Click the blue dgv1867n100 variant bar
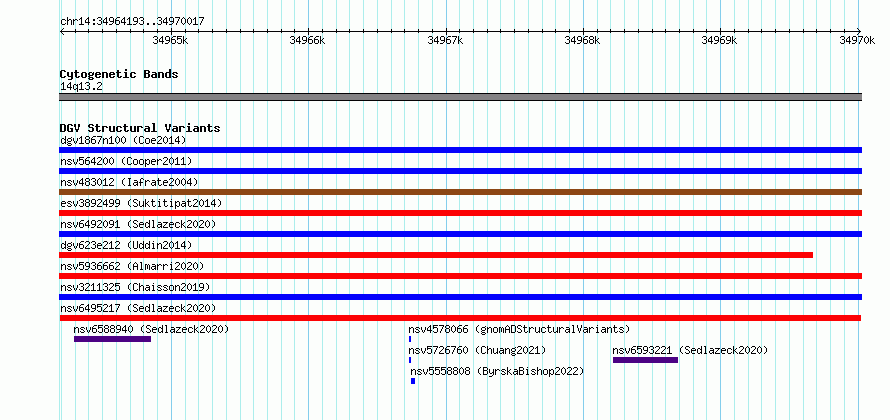This screenshot has width=890, height=420. (x=460, y=150)
